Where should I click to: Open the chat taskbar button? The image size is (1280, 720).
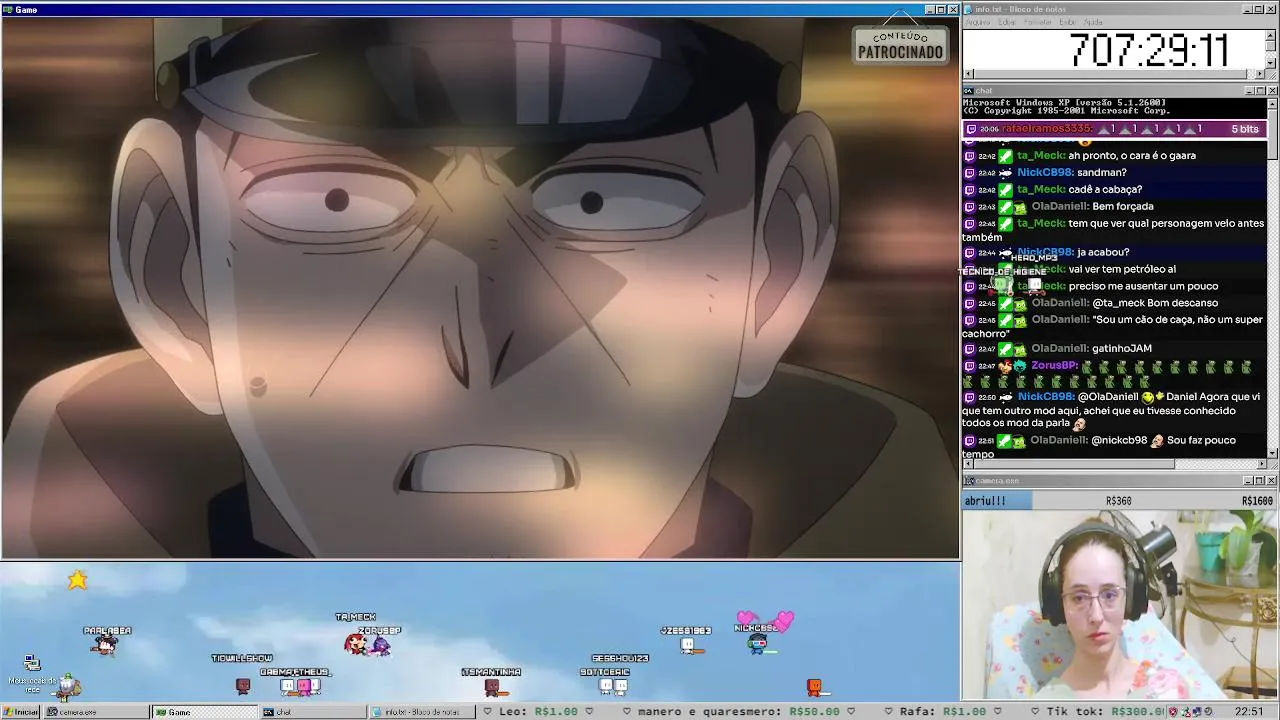(312, 712)
